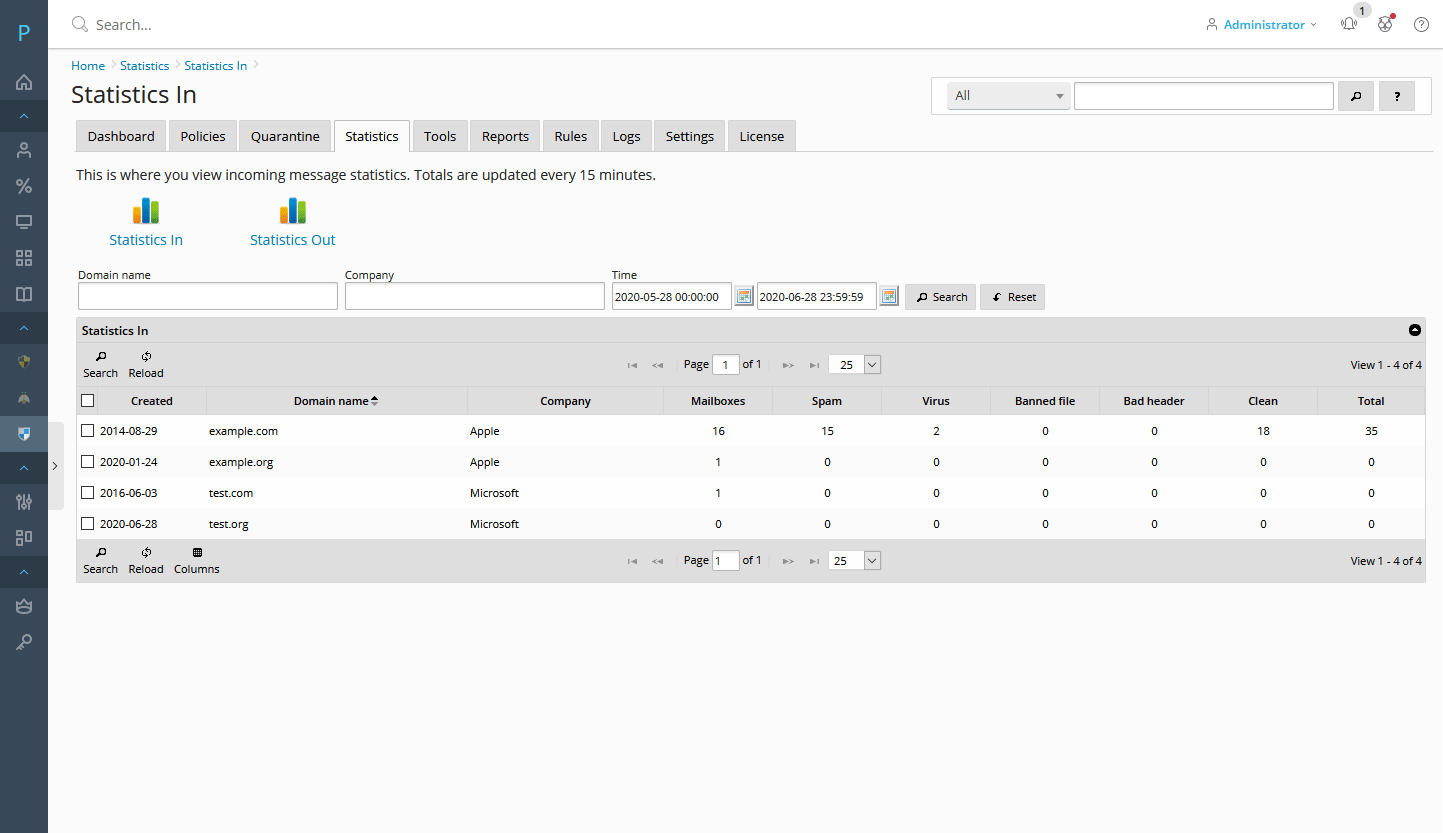
Task: Collapse sidebar group chevron above yellow shield
Action: (24, 328)
